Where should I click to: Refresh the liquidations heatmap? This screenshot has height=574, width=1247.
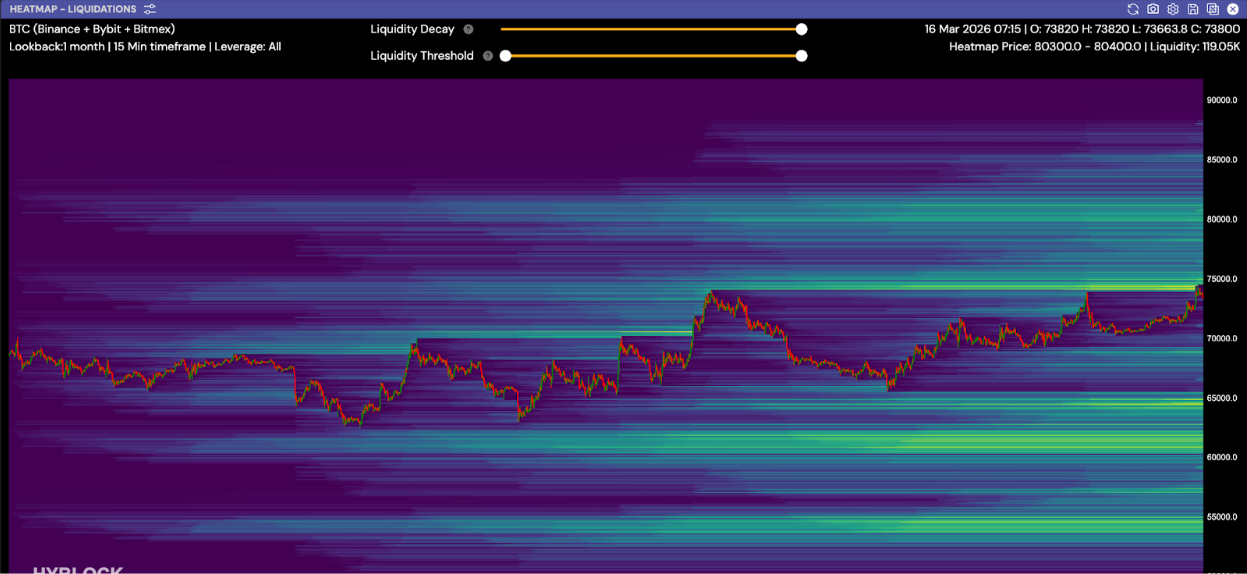point(1133,9)
